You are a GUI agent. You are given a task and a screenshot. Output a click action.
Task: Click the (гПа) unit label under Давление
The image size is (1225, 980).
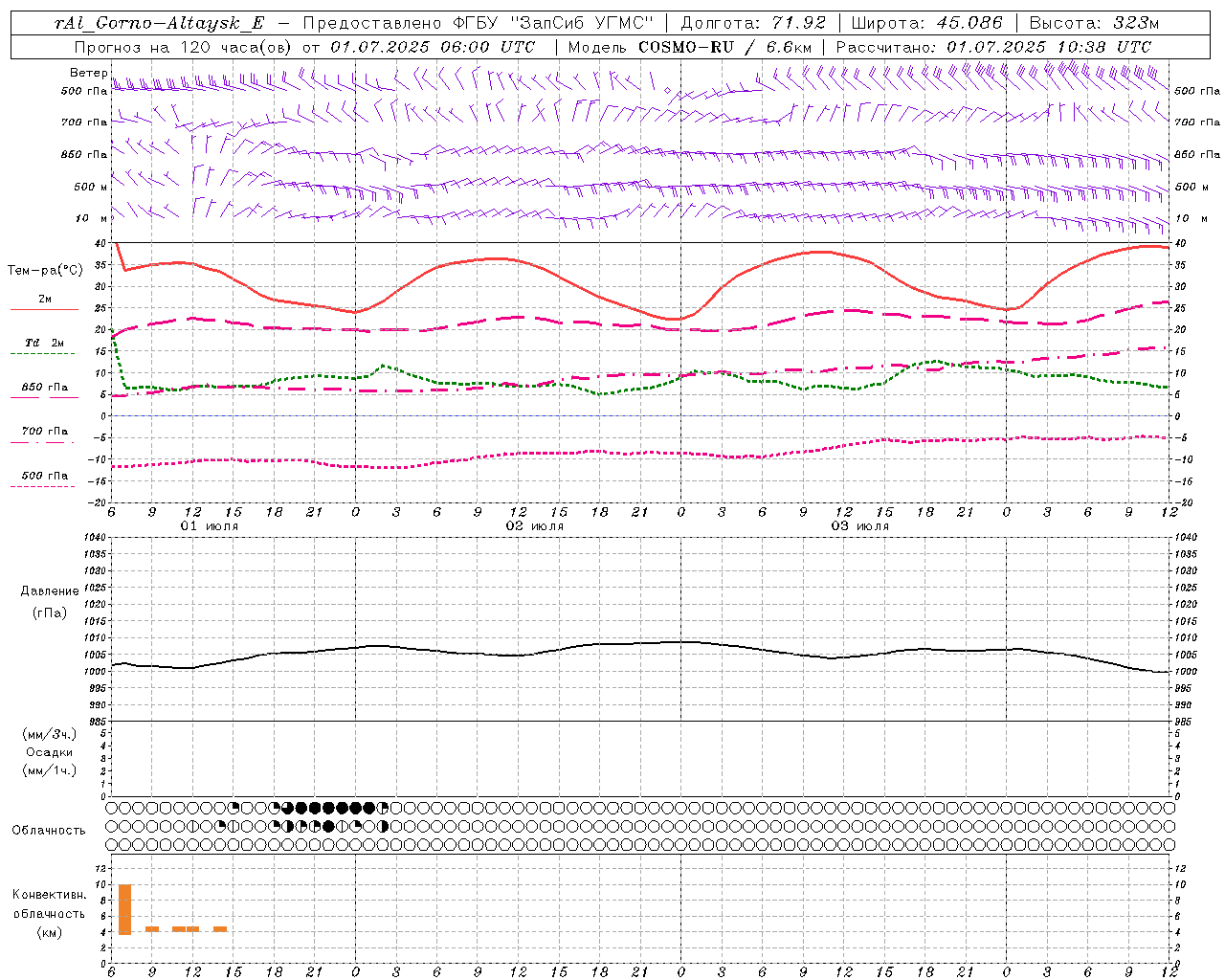coord(49,612)
